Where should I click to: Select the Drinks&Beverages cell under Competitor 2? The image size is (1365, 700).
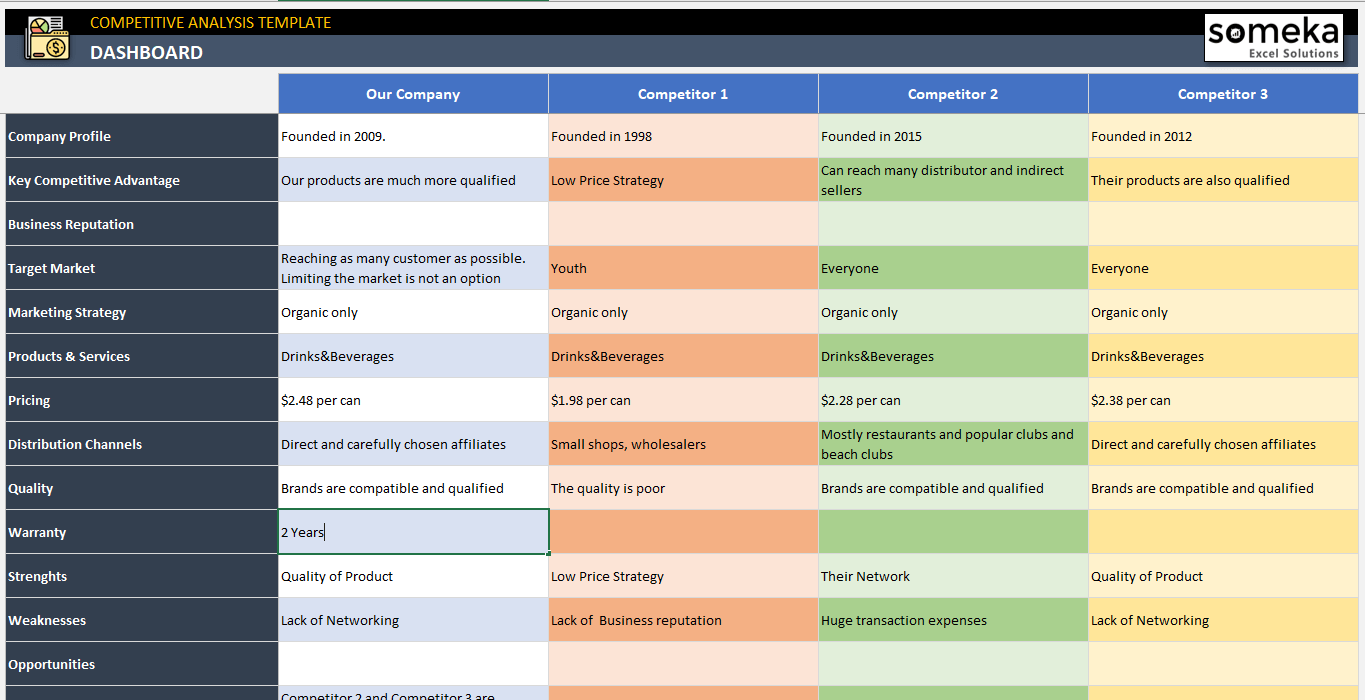click(x=953, y=356)
